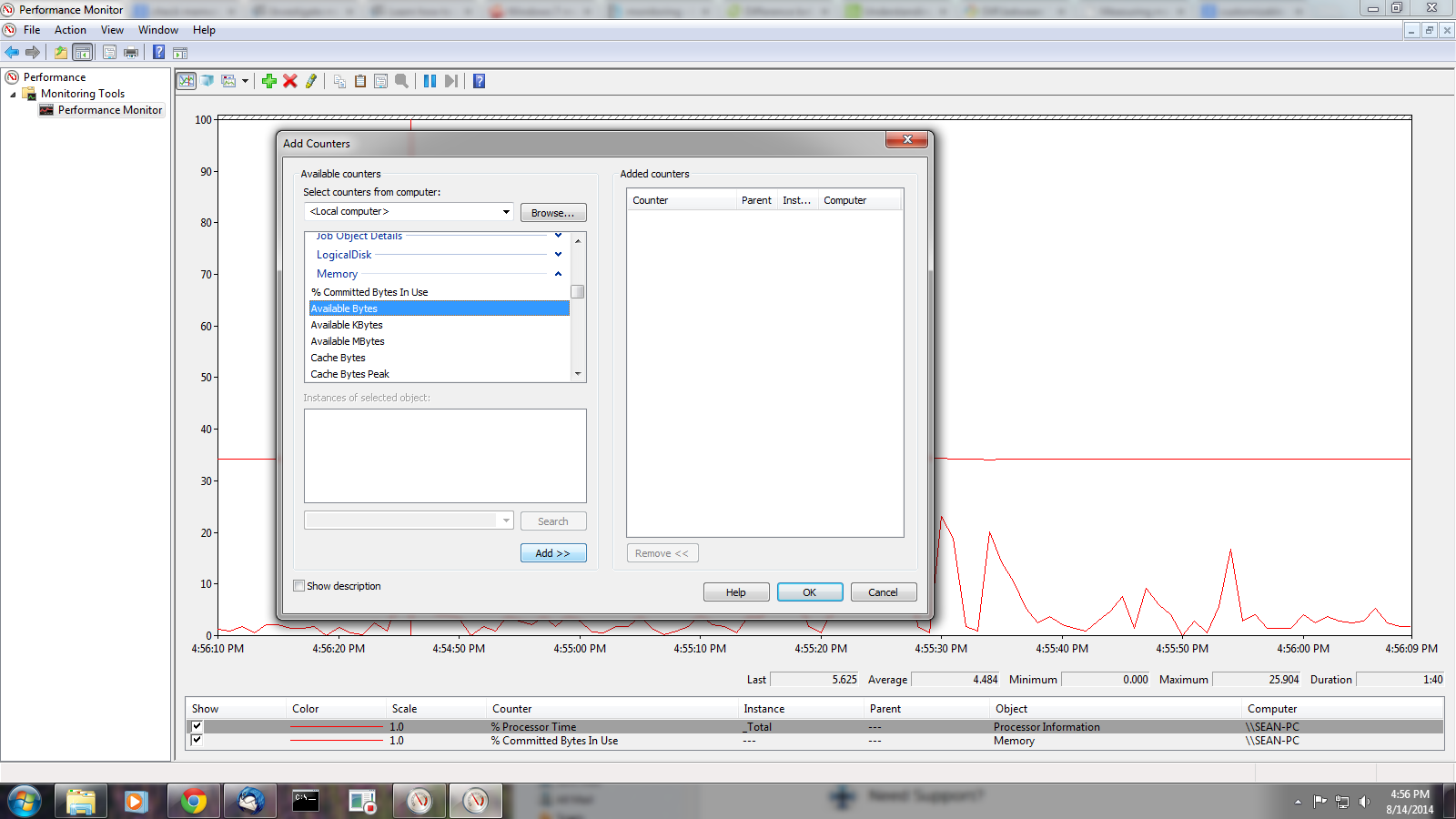Select the Cache Bytes counter

tap(439, 358)
